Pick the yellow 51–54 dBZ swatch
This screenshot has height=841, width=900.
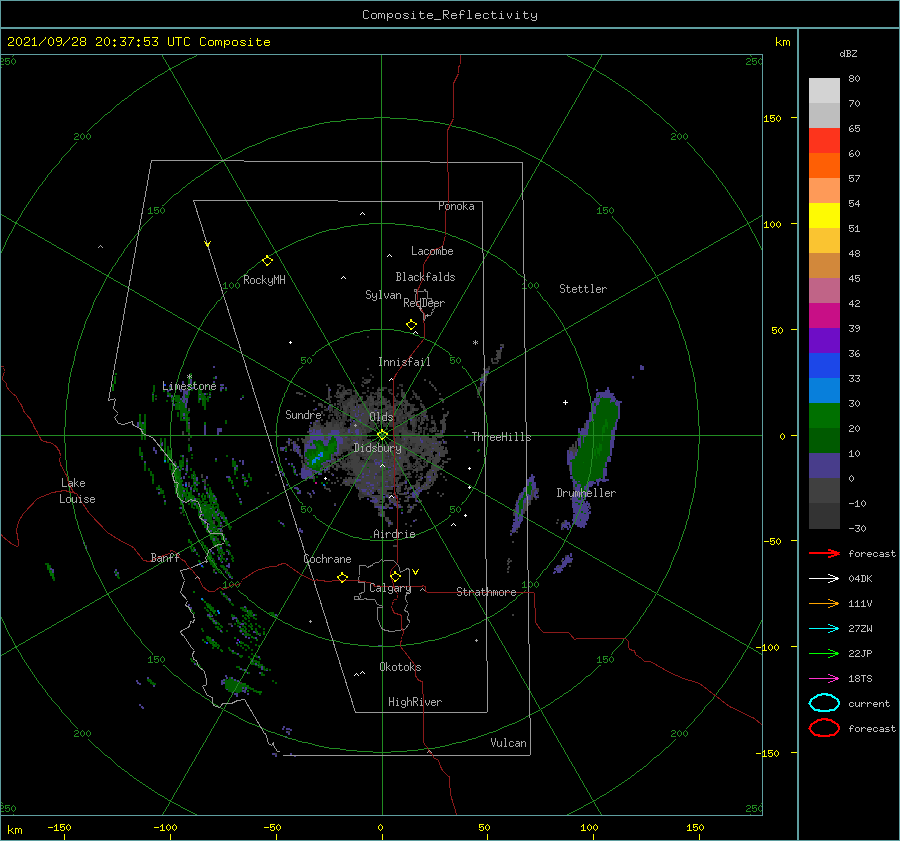824,215
